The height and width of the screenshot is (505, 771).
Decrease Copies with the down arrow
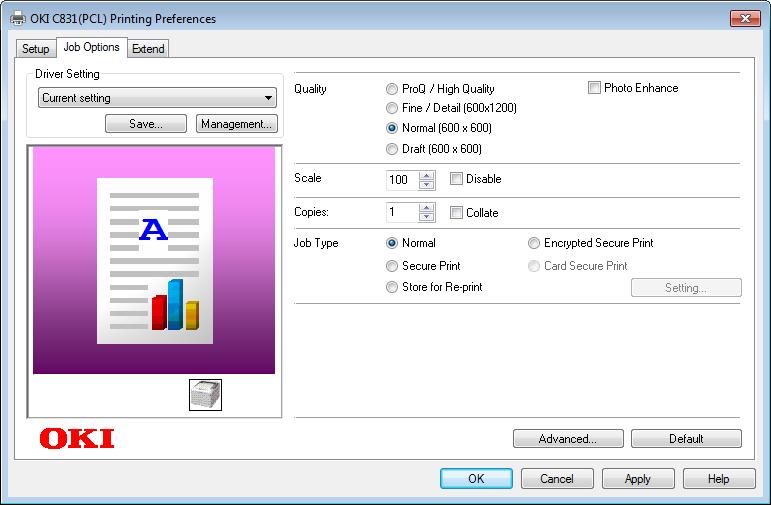[x=427, y=217]
